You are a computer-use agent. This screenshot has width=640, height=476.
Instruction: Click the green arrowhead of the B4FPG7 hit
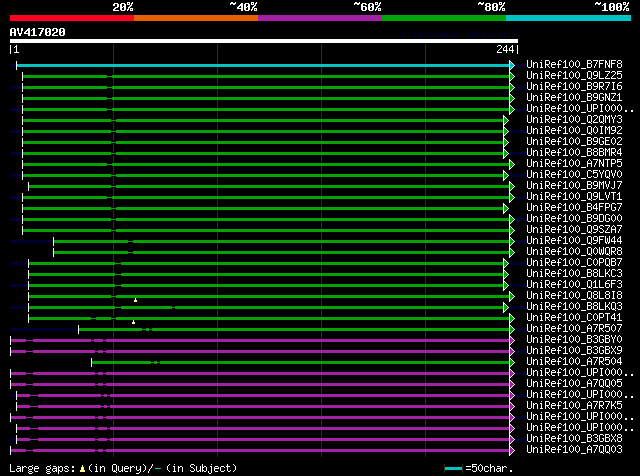[506, 208]
